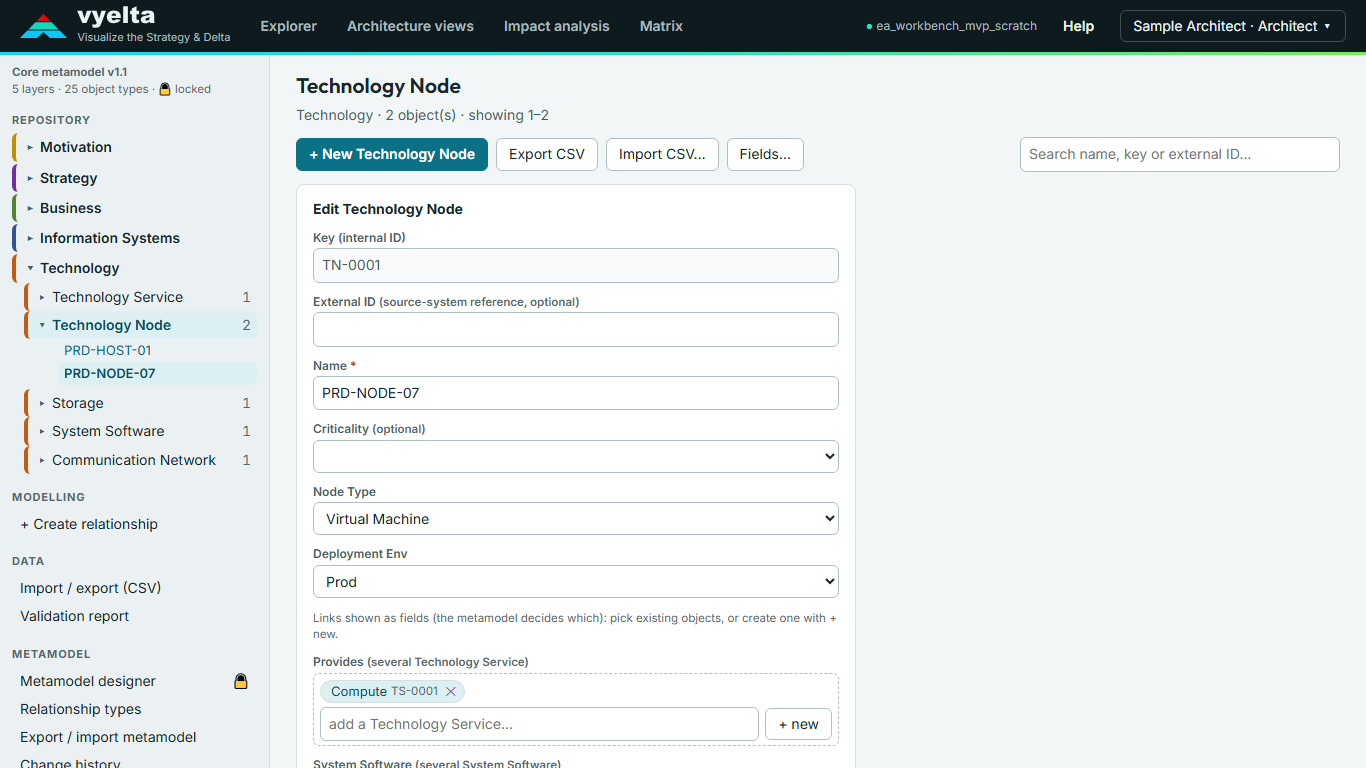Open Relationship types
Screen dimensions: 1366x768
(x=81, y=709)
